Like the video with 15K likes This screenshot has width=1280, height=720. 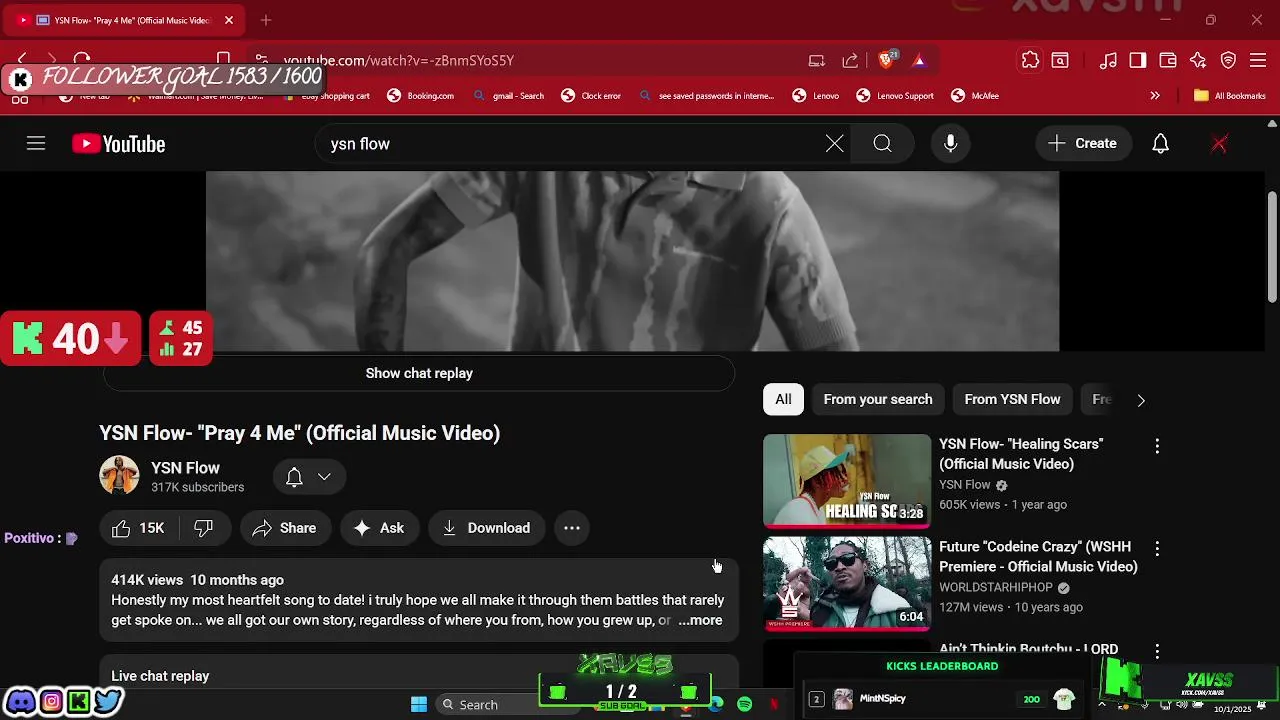pyautogui.click(x=138, y=528)
